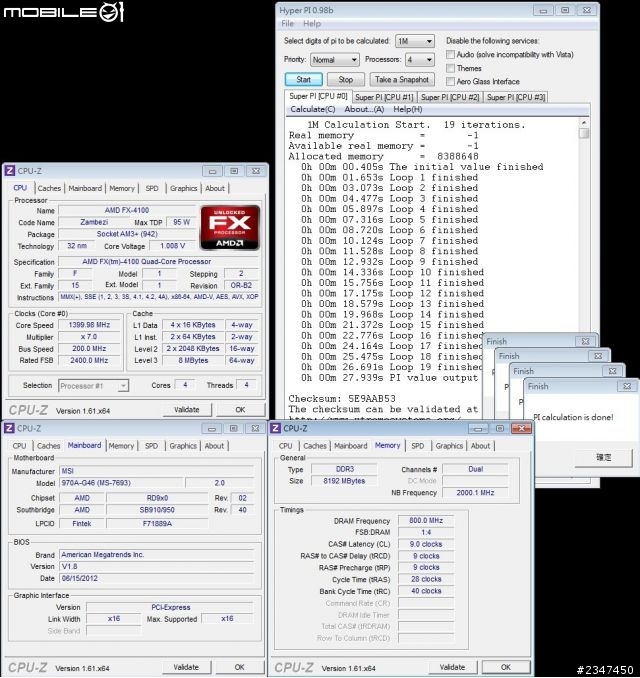Confirm the PI calculation done dialog
The height and width of the screenshot is (678, 640).
tap(604, 457)
